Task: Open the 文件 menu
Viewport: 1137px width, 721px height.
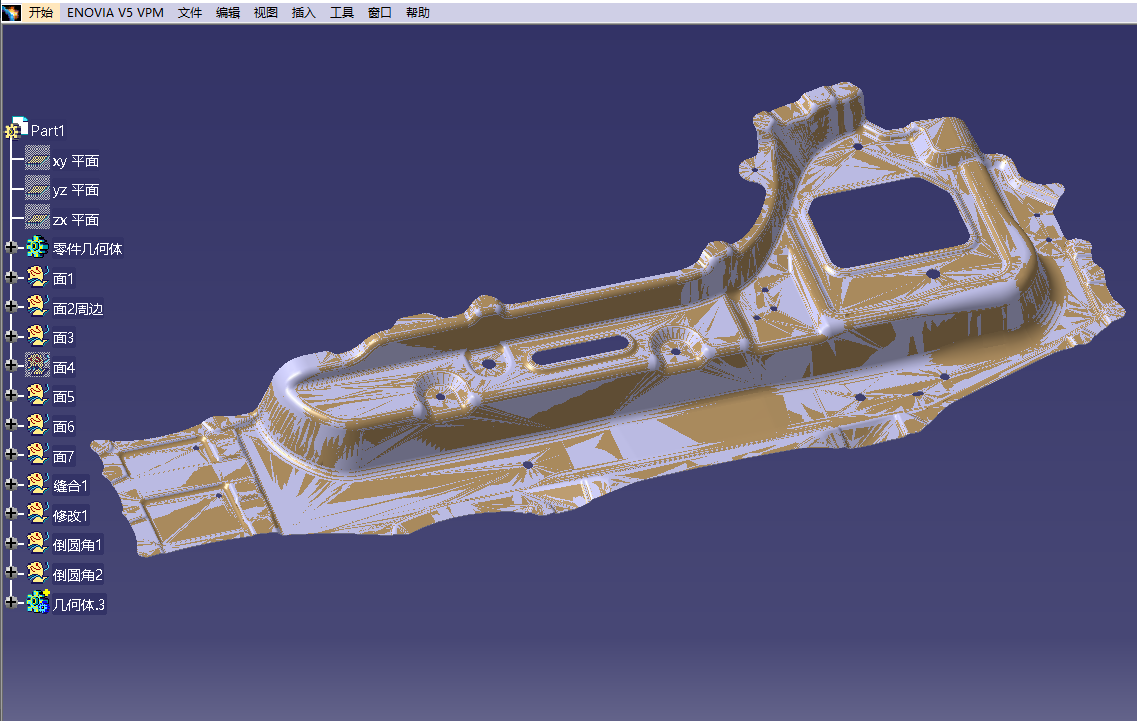Action: (190, 12)
